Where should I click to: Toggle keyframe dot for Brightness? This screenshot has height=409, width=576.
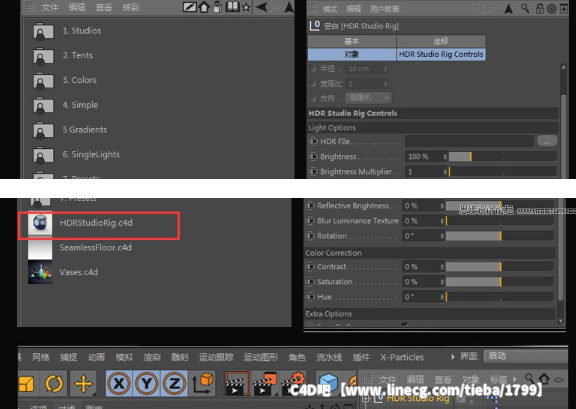point(313,157)
